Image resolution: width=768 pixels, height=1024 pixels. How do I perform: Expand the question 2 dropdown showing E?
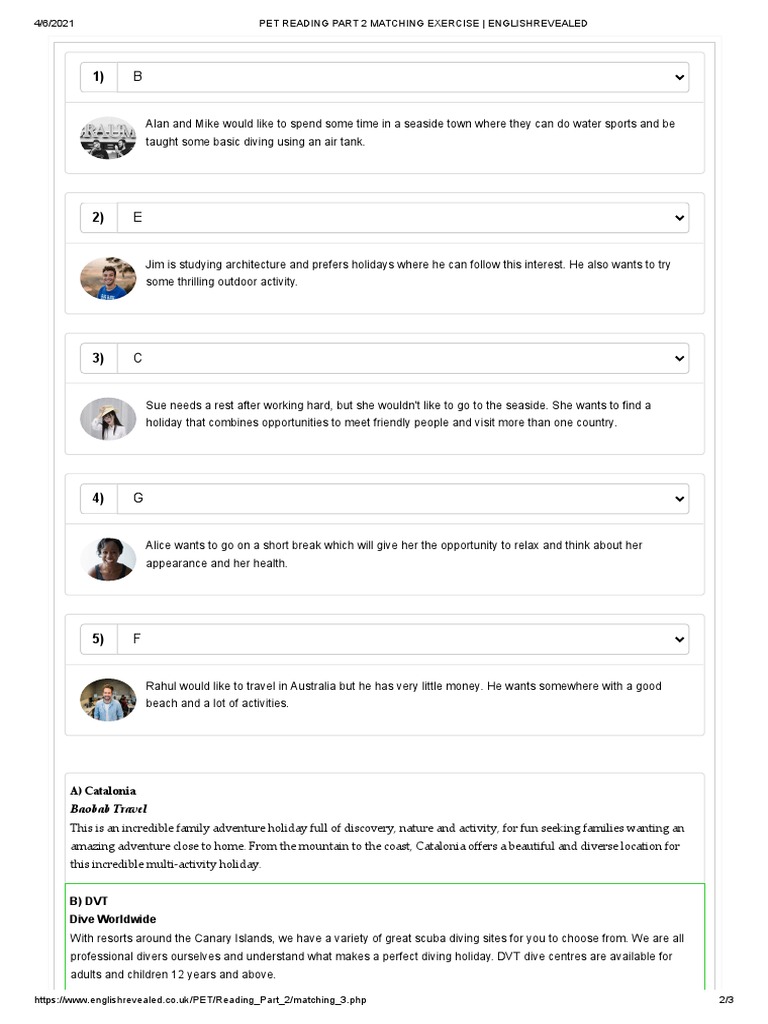(x=400, y=217)
